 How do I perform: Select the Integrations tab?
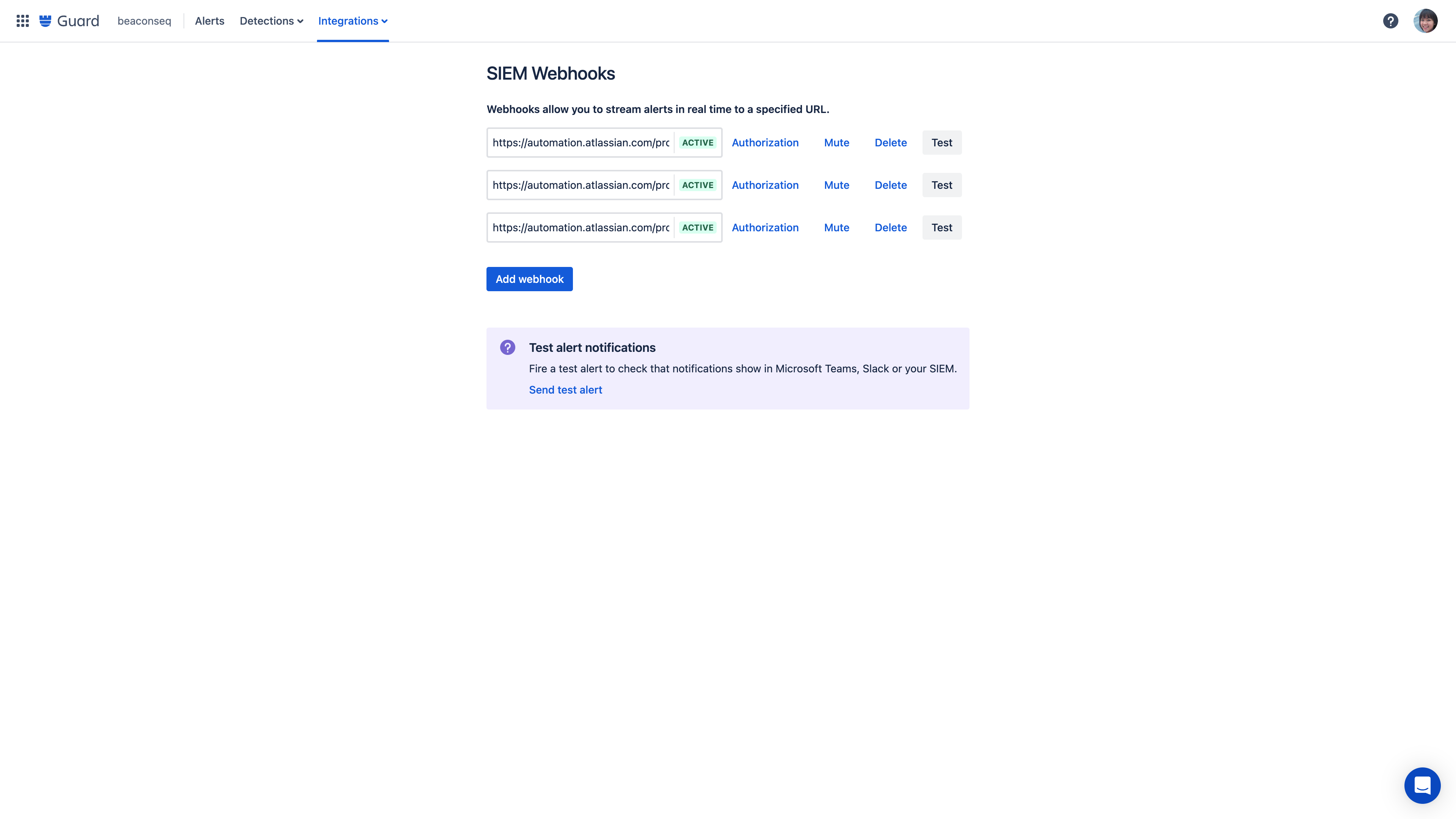tap(352, 20)
